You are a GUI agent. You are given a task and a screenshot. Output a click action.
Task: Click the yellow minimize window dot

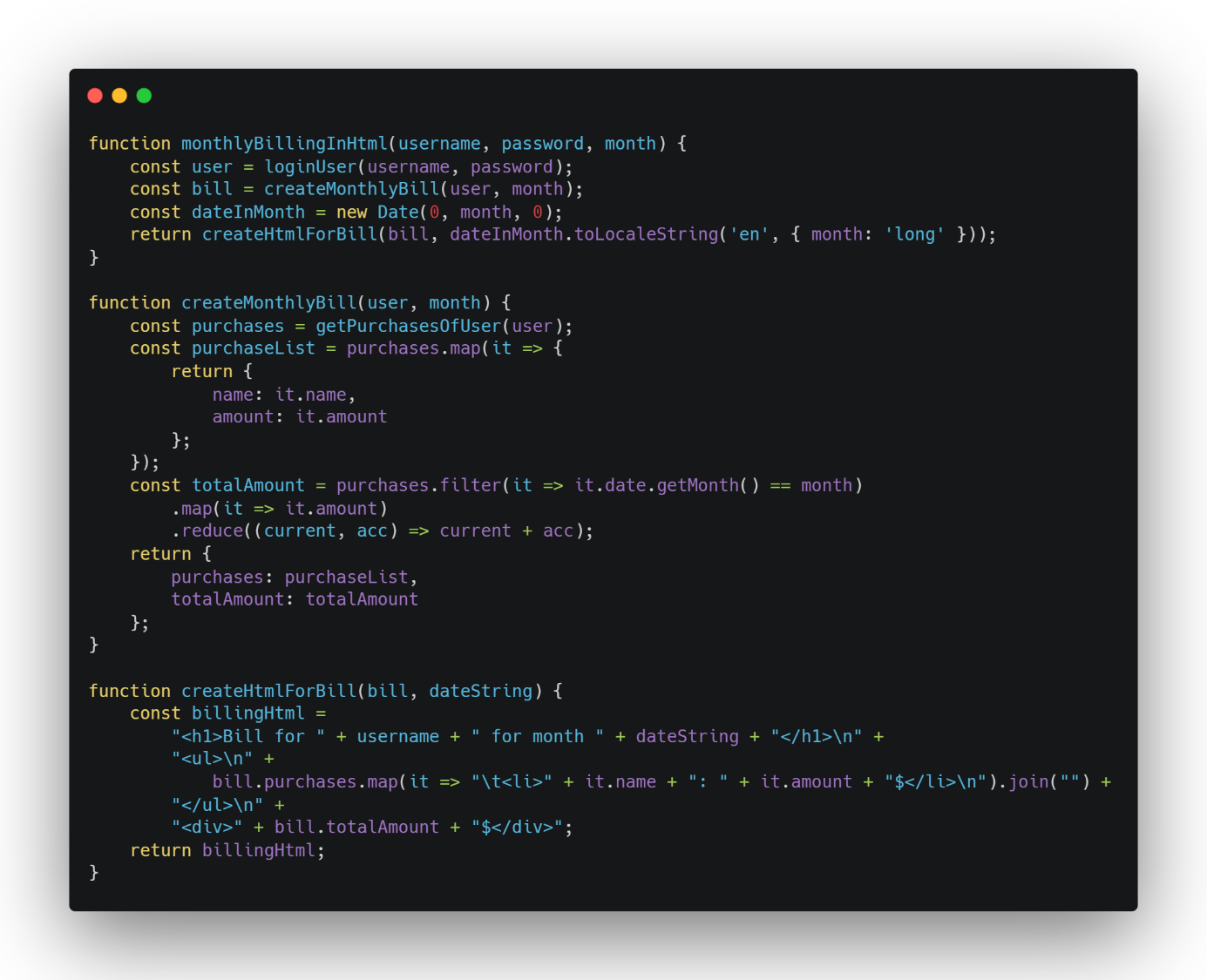coord(119,96)
